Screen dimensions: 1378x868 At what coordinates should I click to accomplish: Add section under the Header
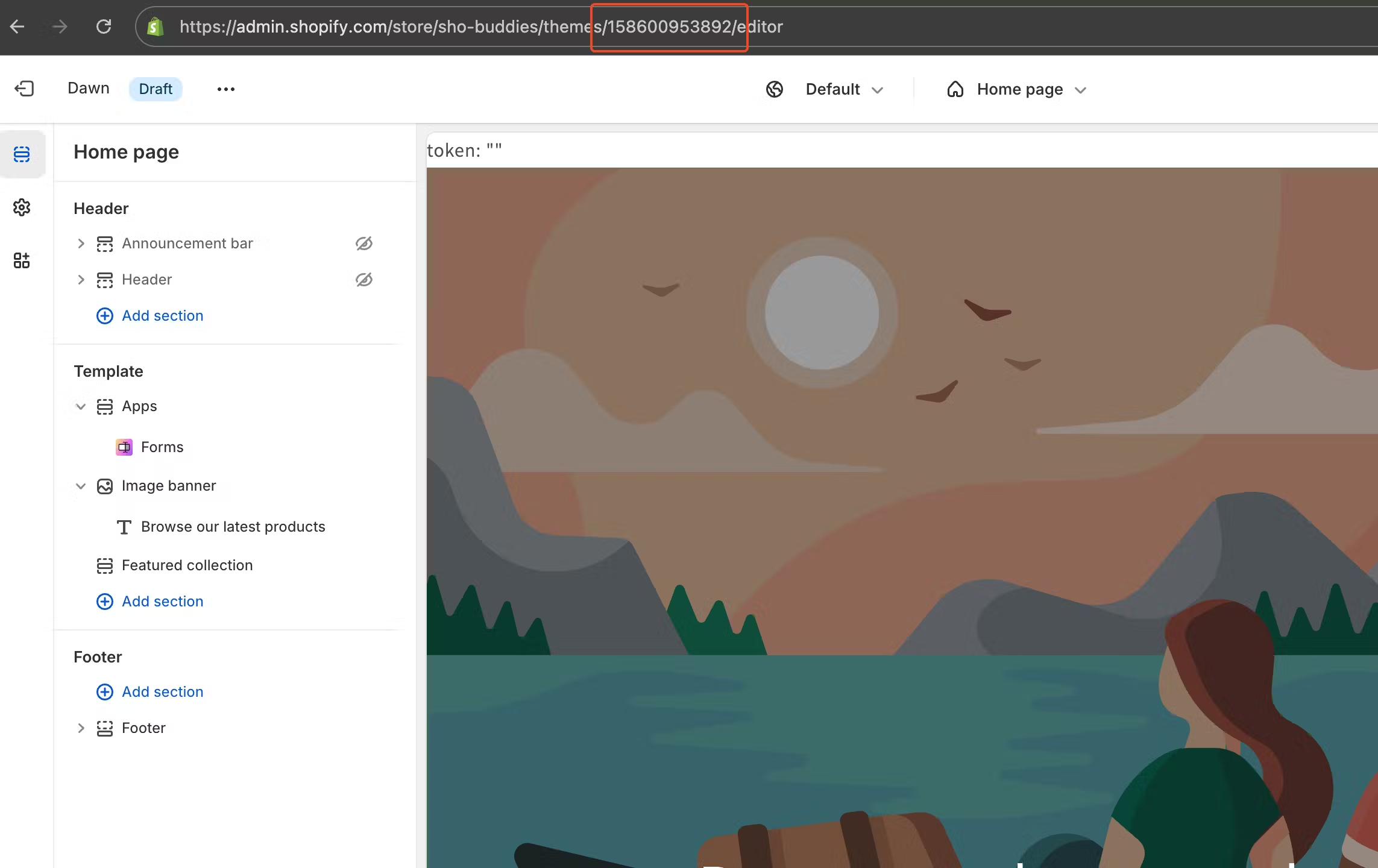(149, 315)
